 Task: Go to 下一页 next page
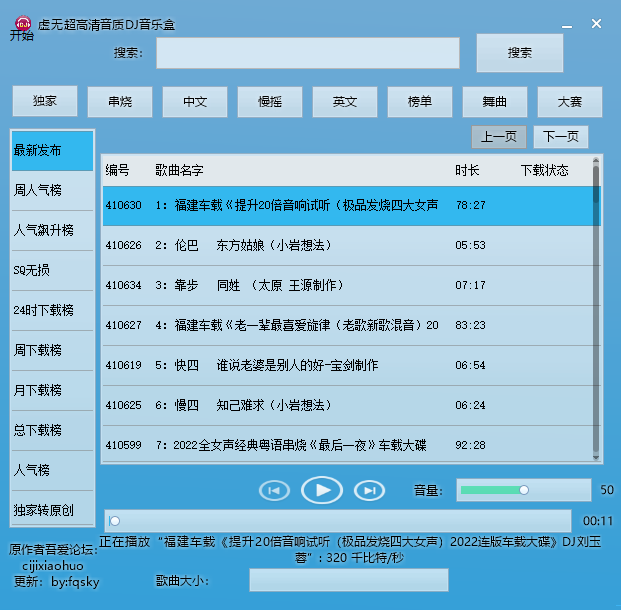[x=560, y=137]
